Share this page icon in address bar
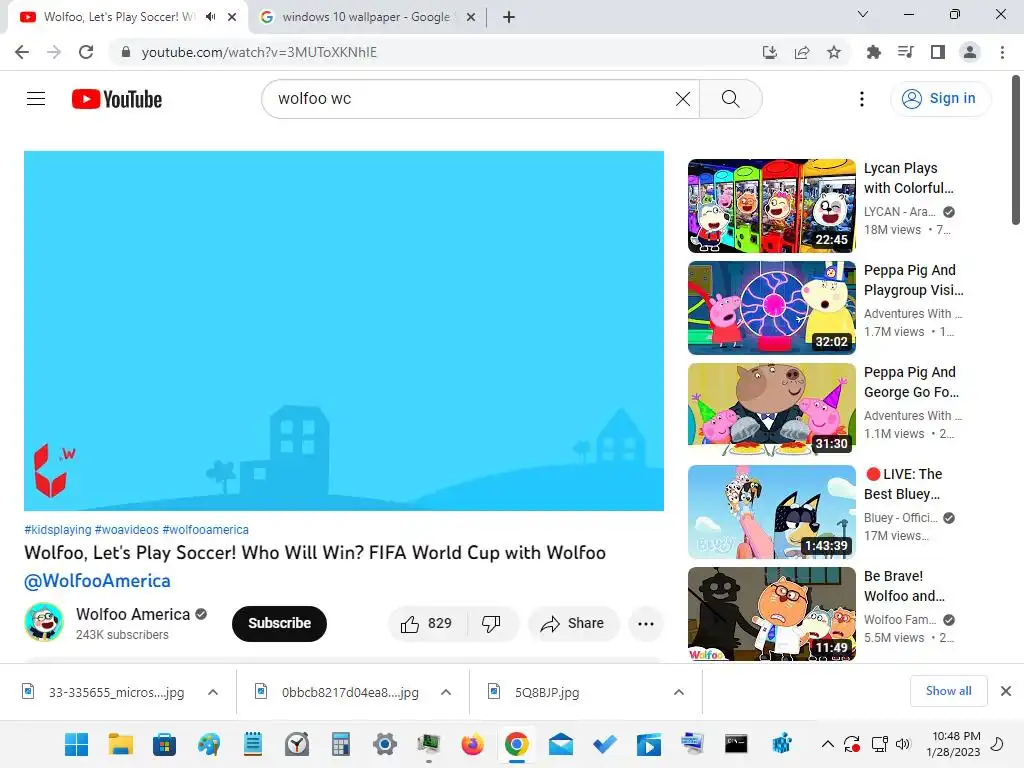 [x=802, y=52]
